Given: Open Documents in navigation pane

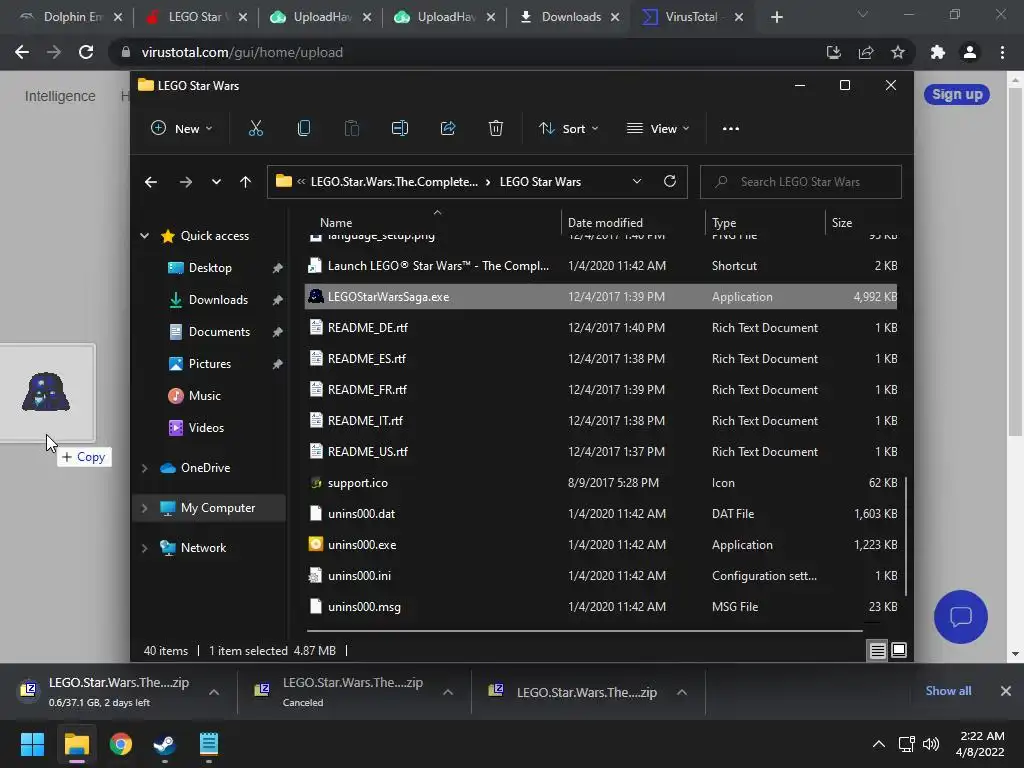Looking at the screenshot, I should (x=219, y=332).
